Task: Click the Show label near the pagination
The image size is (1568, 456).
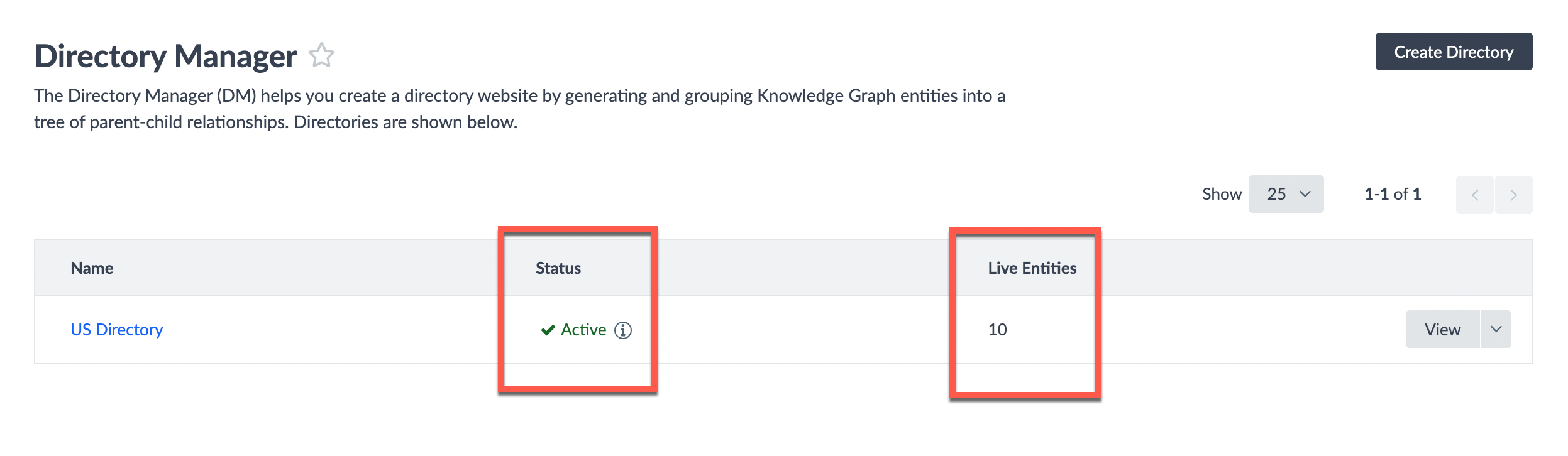Action: pyautogui.click(x=1222, y=194)
